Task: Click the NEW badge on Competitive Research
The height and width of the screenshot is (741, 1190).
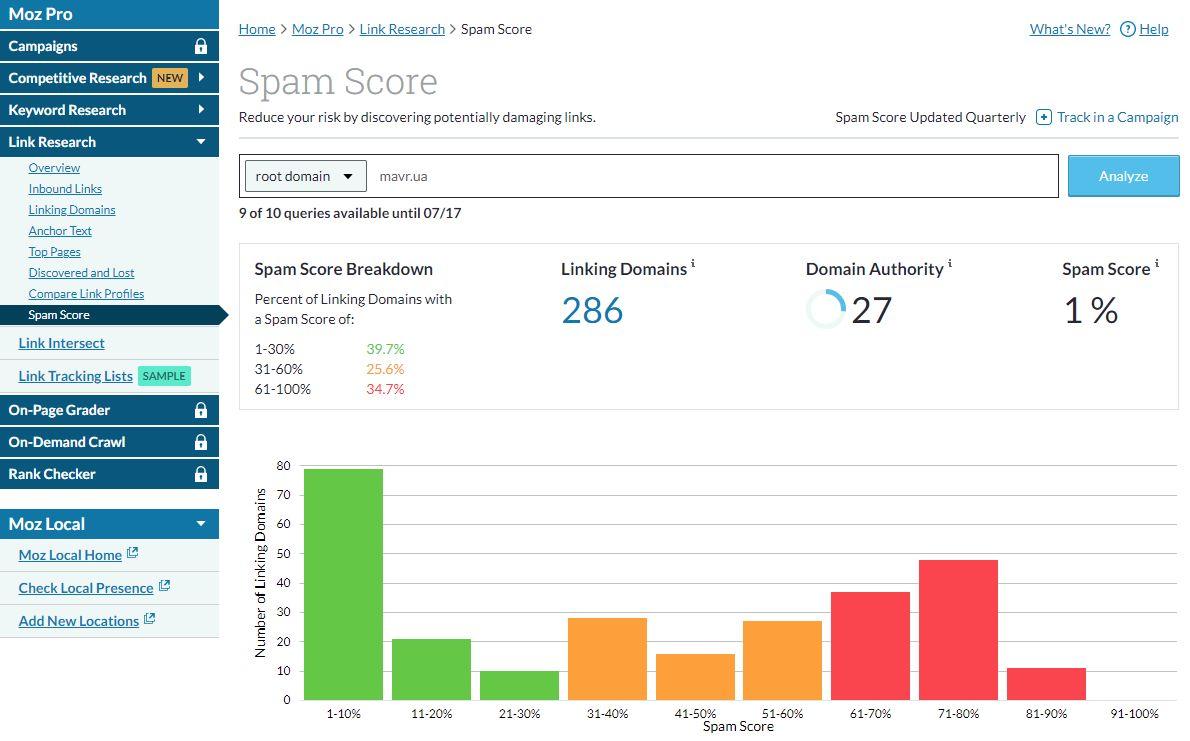Action: coord(170,77)
